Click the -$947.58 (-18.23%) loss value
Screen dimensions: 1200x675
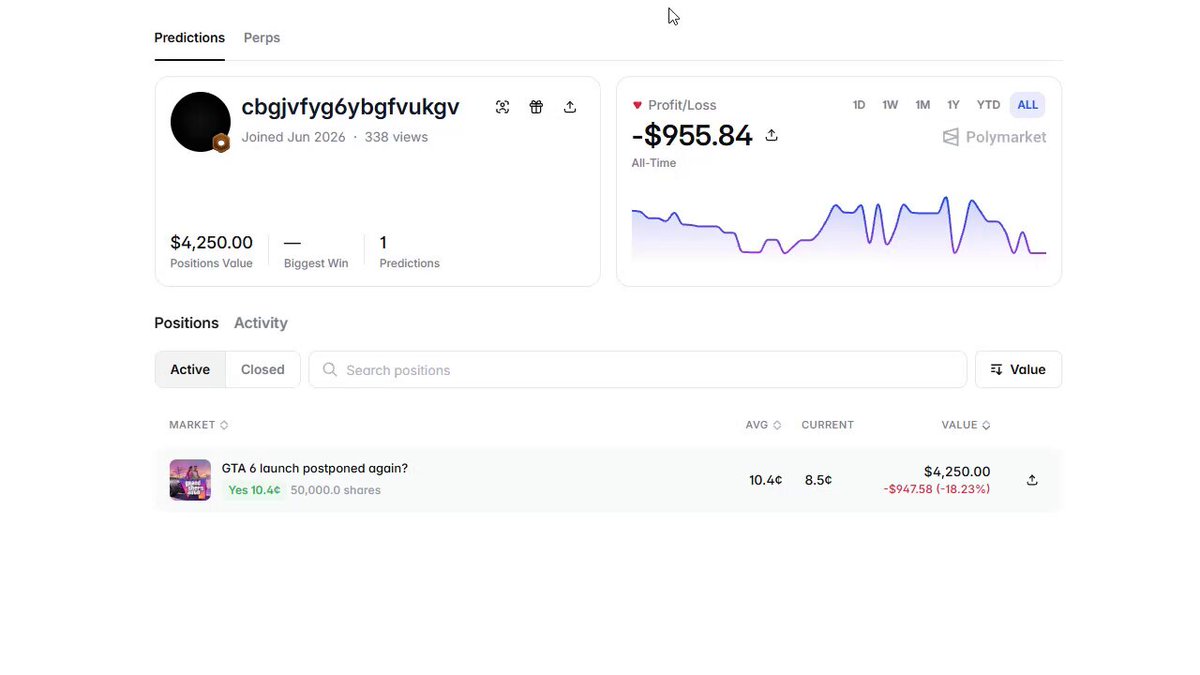pos(937,489)
